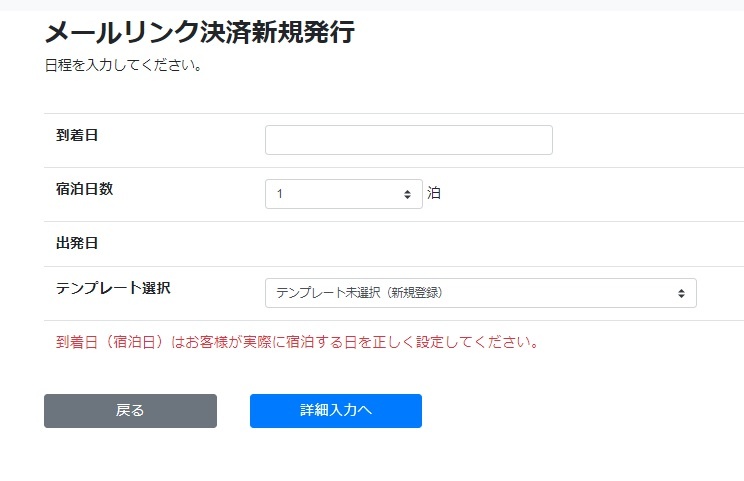
Task: Click the arrow icon in the template dropdown
Action: [x=681, y=293]
